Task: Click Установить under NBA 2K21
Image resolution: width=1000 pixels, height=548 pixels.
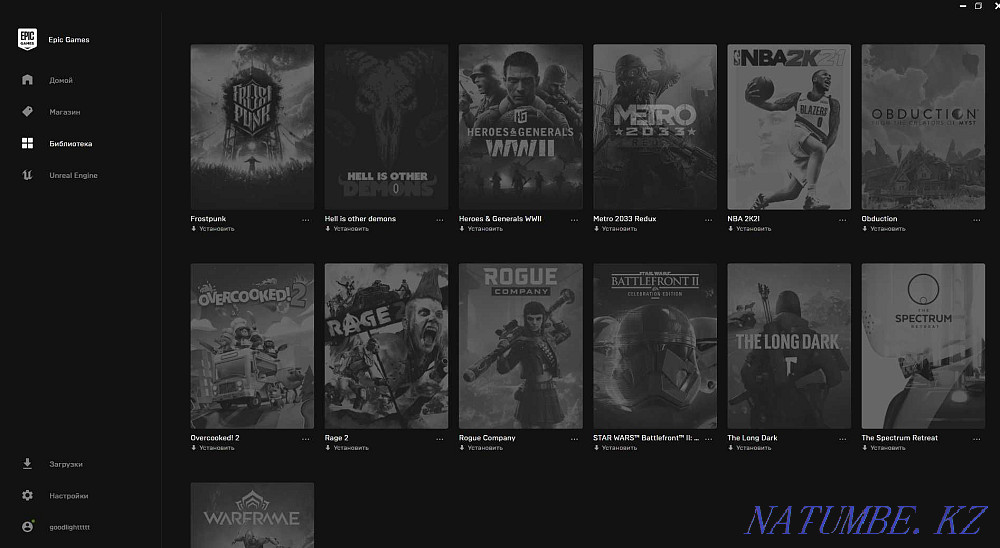Action: (x=754, y=228)
